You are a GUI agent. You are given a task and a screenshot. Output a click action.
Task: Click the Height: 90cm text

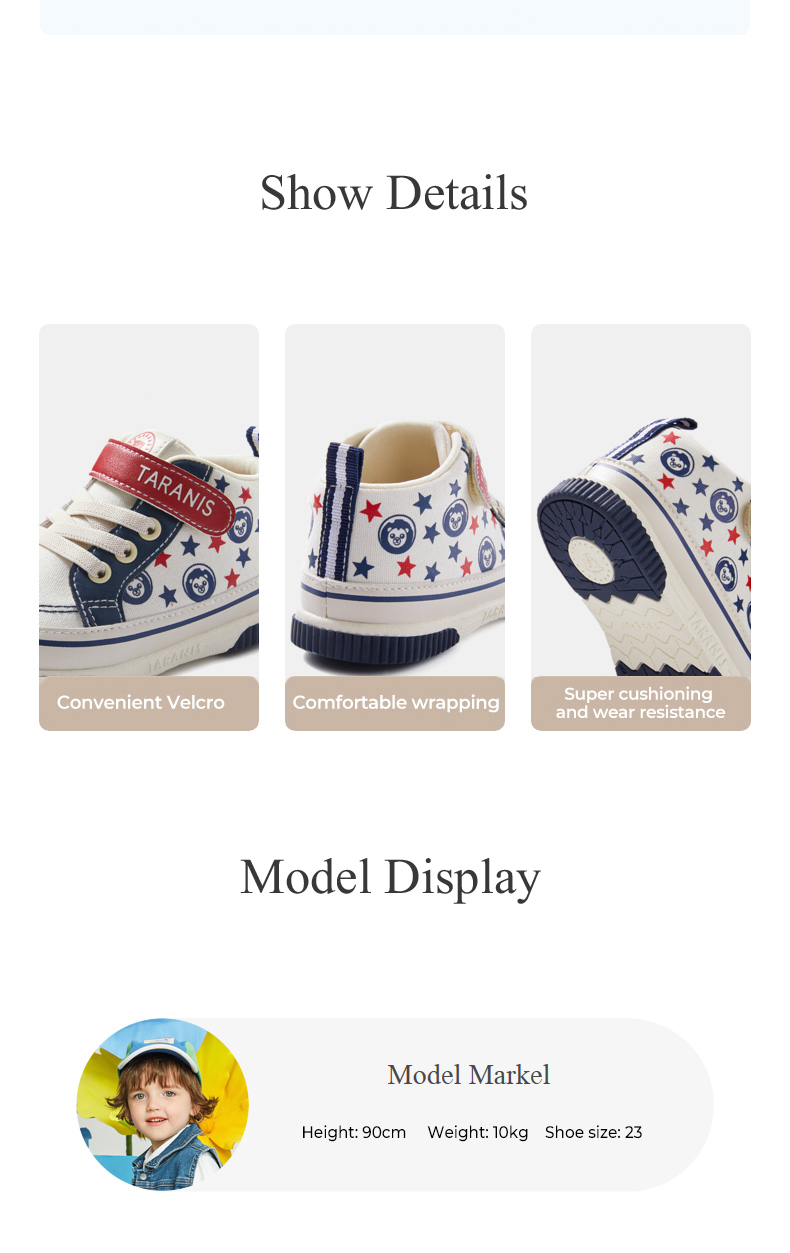pos(354,1133)
